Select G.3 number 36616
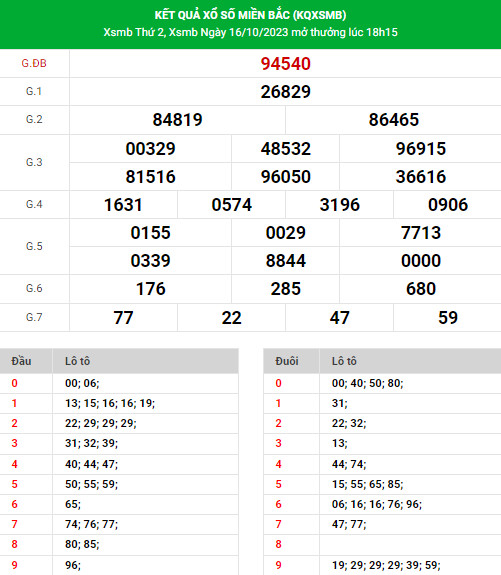The image size is (501, 575). click(421, 177)
